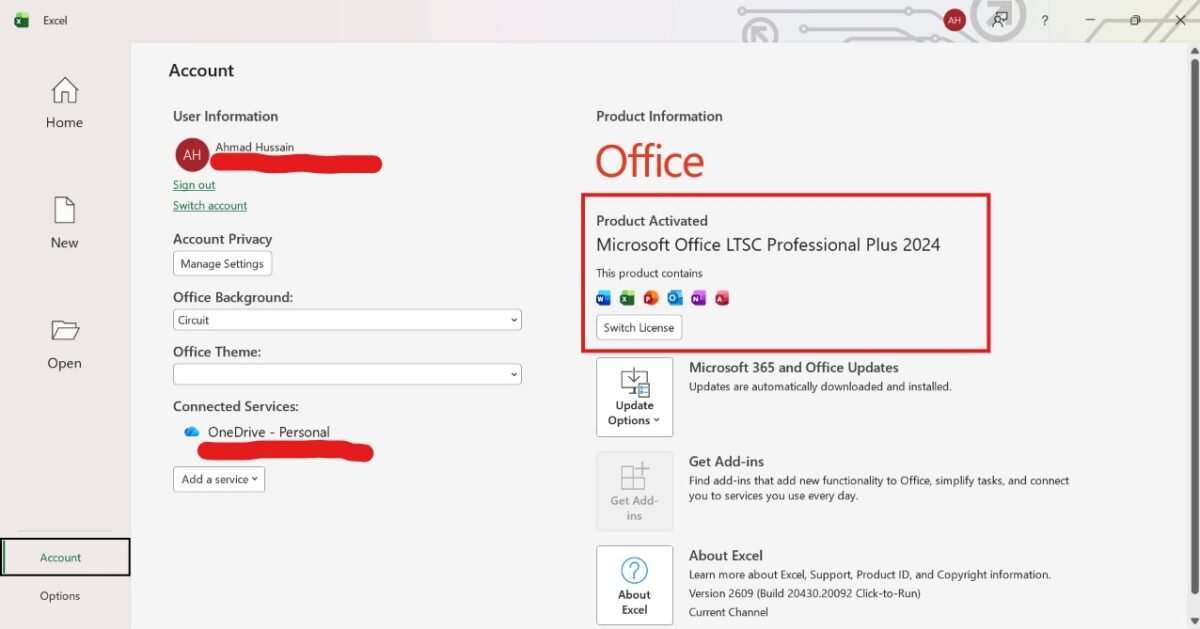Screen dimensions: 1200x629
Task: Click the question mark help icon
Action: click(x=1044, y=20)
